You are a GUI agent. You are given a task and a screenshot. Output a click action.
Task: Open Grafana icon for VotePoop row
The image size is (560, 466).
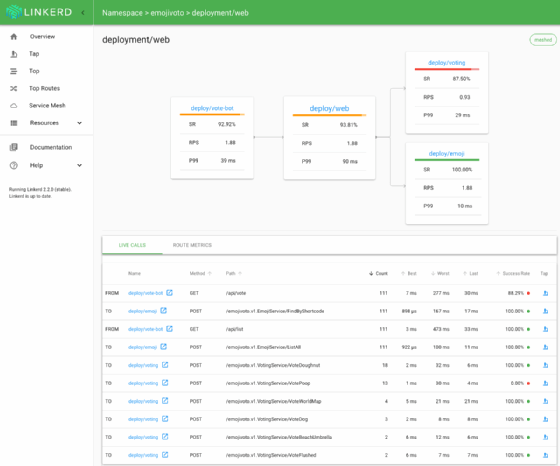click(x=165, y=383)
